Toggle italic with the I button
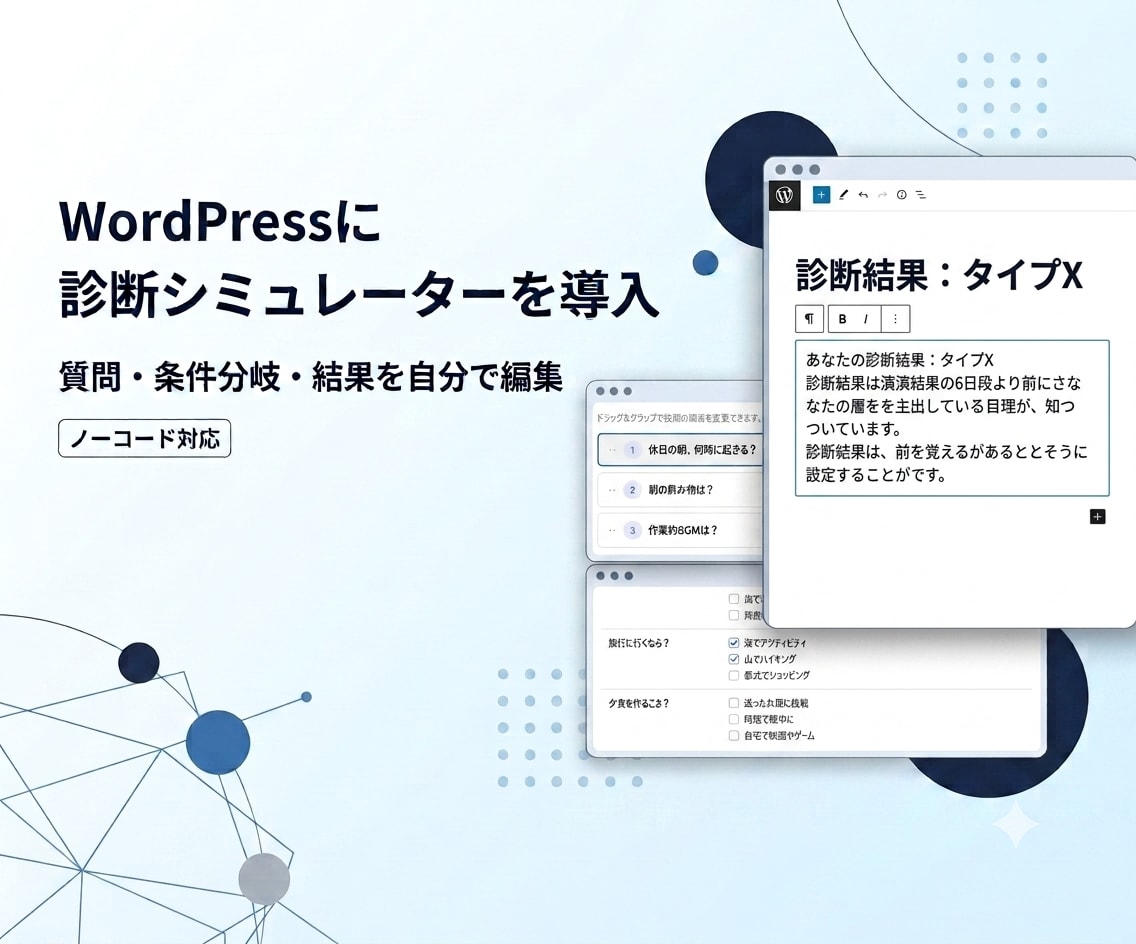Screen dimensions: 1136x944 point(866,319)
